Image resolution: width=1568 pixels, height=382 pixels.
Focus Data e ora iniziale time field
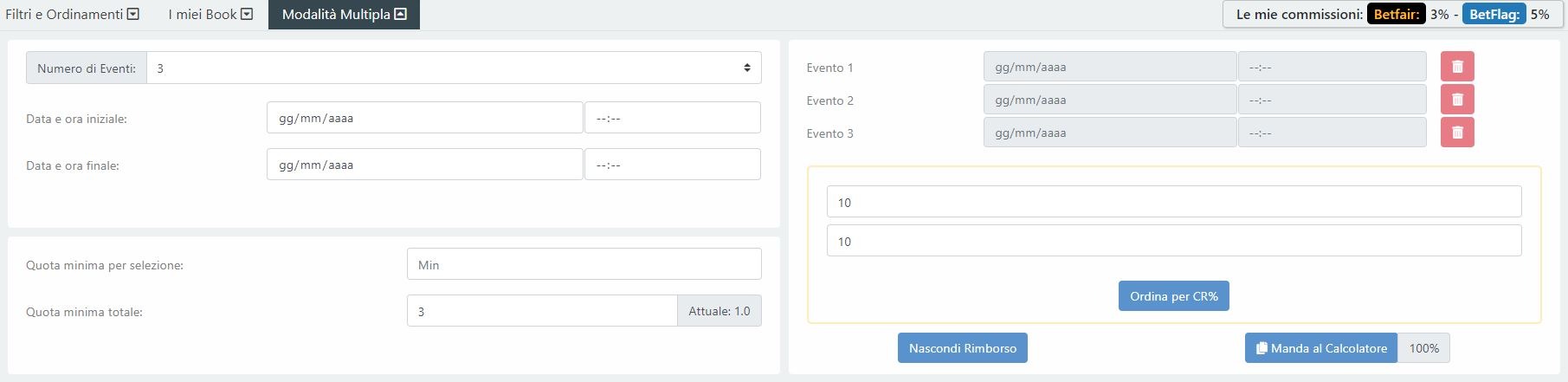[672, 118]
